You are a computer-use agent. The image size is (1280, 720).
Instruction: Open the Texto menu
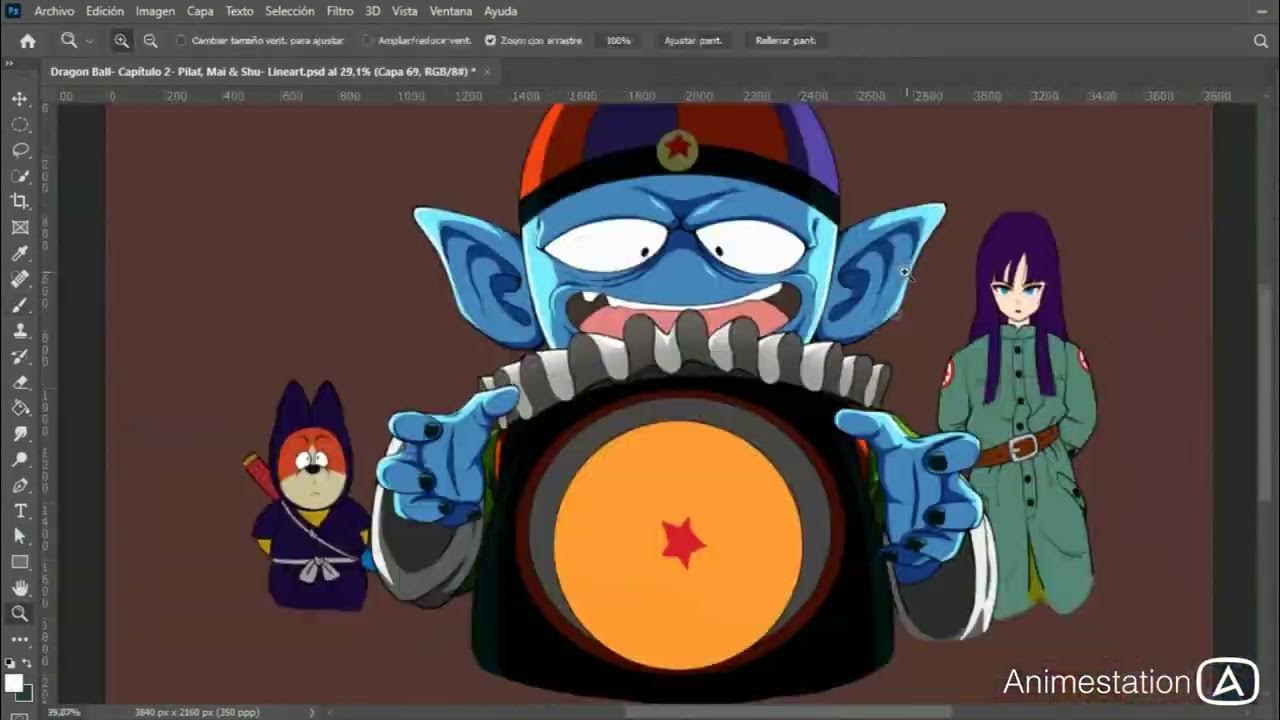239,11
